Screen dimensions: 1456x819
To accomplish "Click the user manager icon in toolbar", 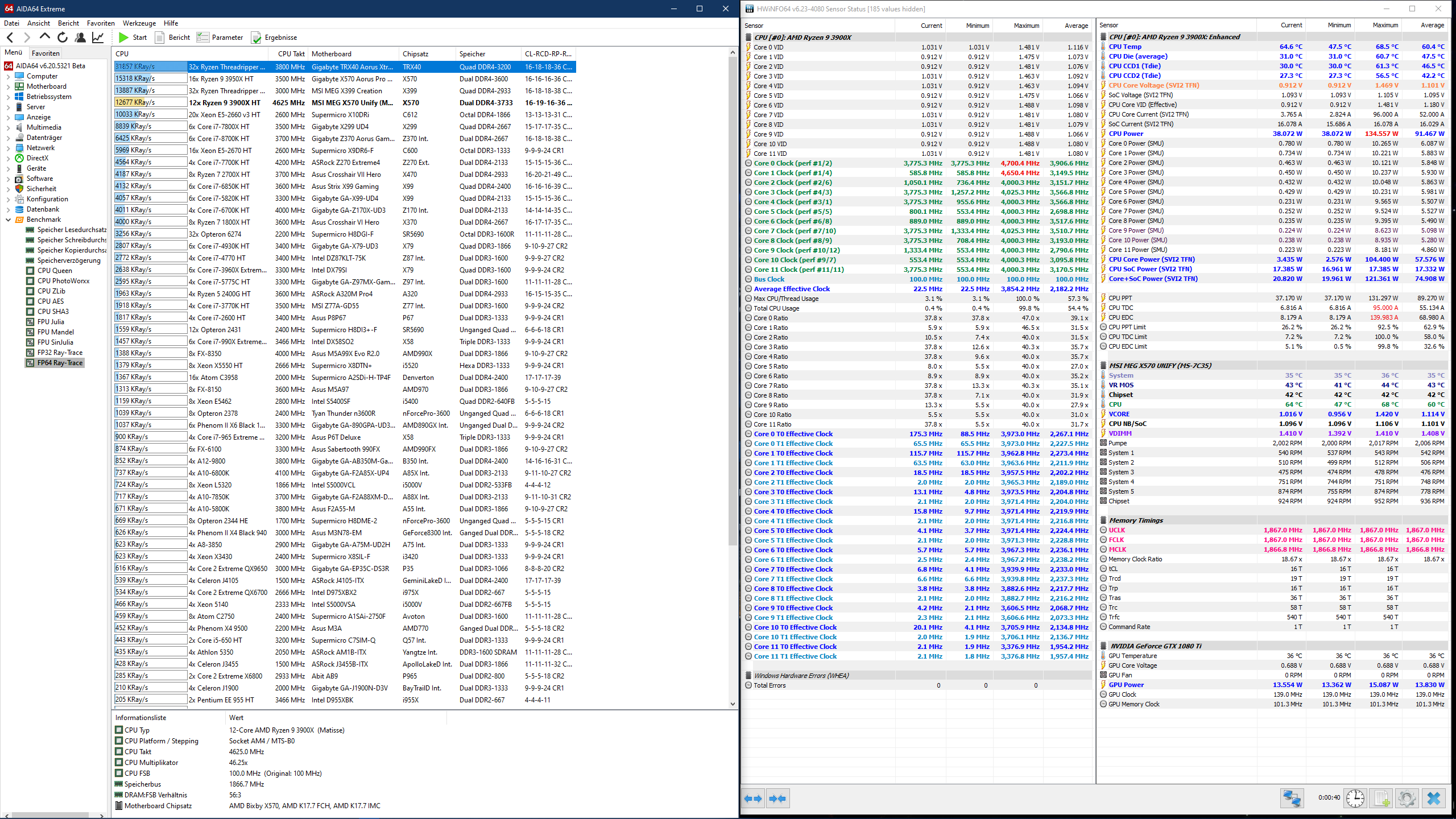I will pos(80,38).
